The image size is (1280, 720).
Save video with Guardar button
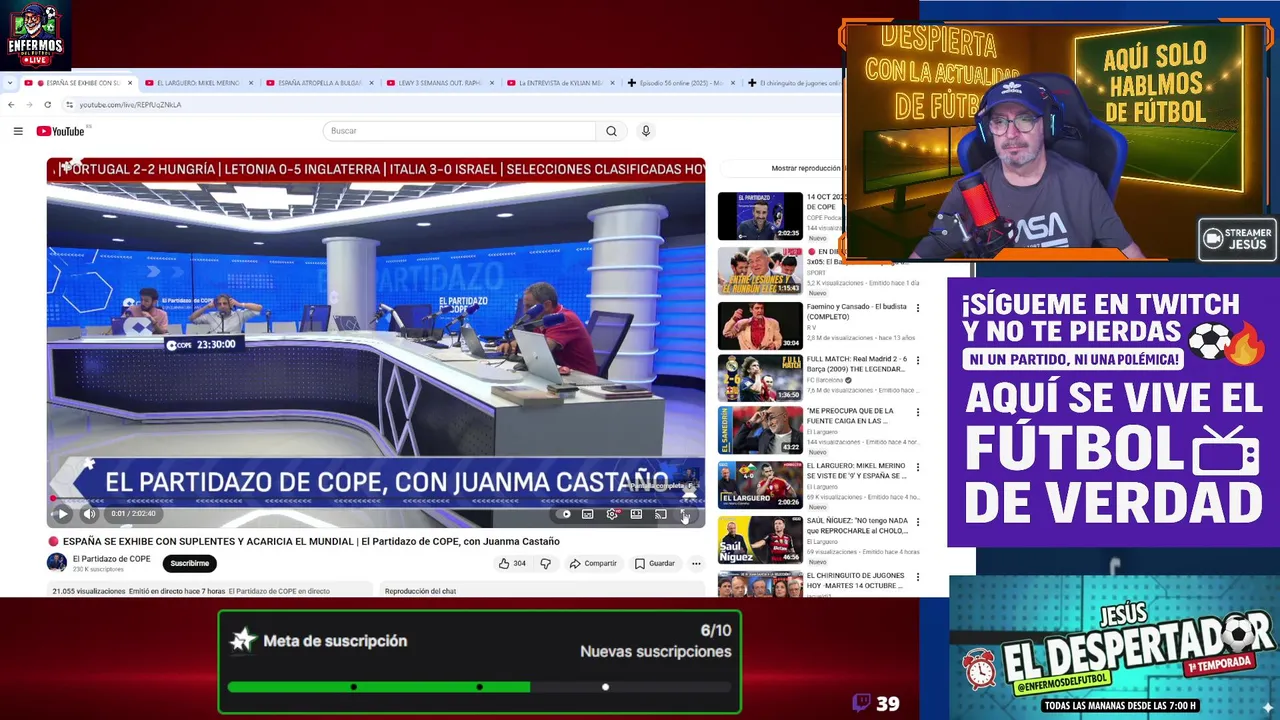point(655,563)
